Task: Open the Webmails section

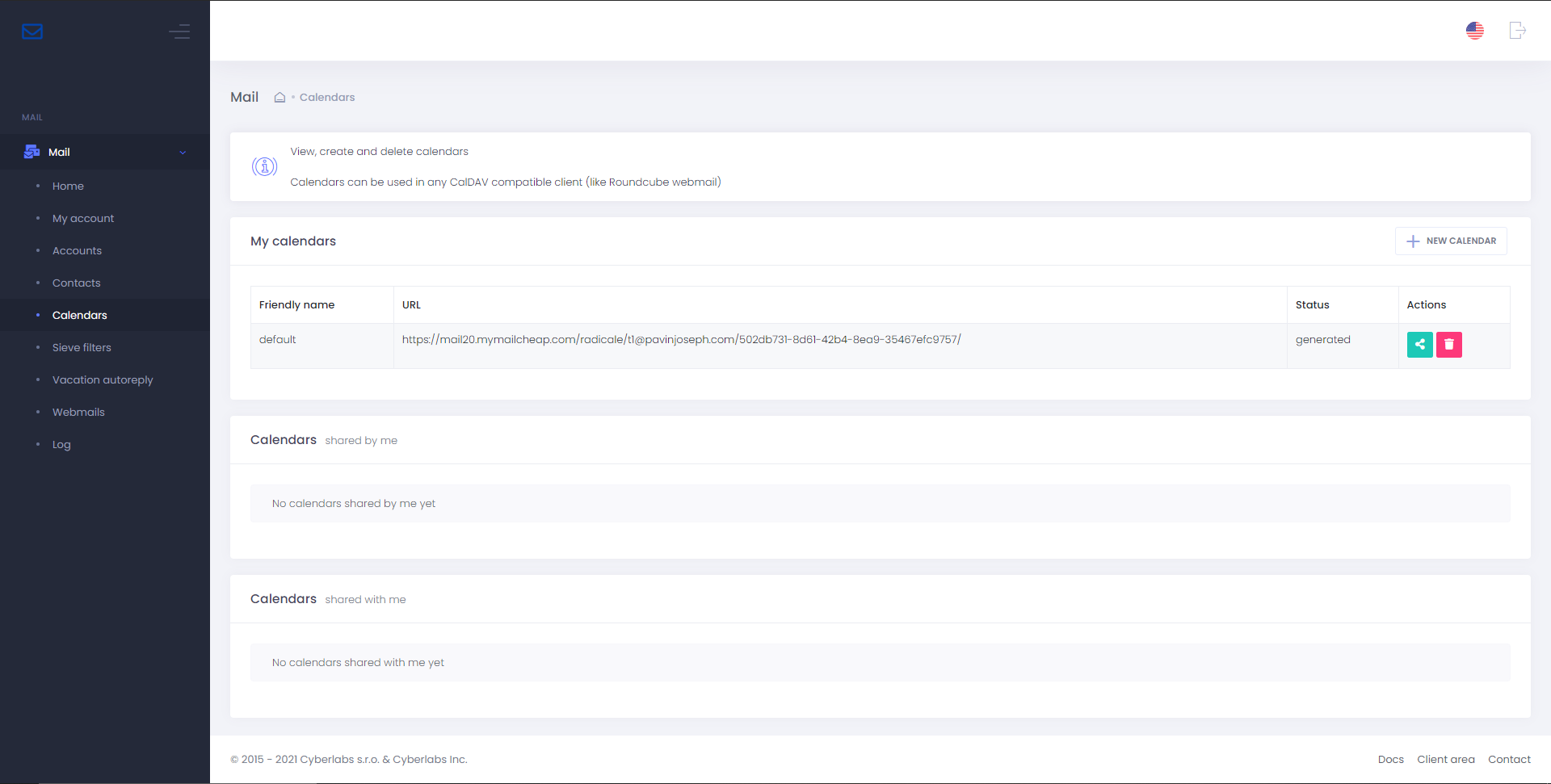Action: pyautogui.click(x=78, y=413)
